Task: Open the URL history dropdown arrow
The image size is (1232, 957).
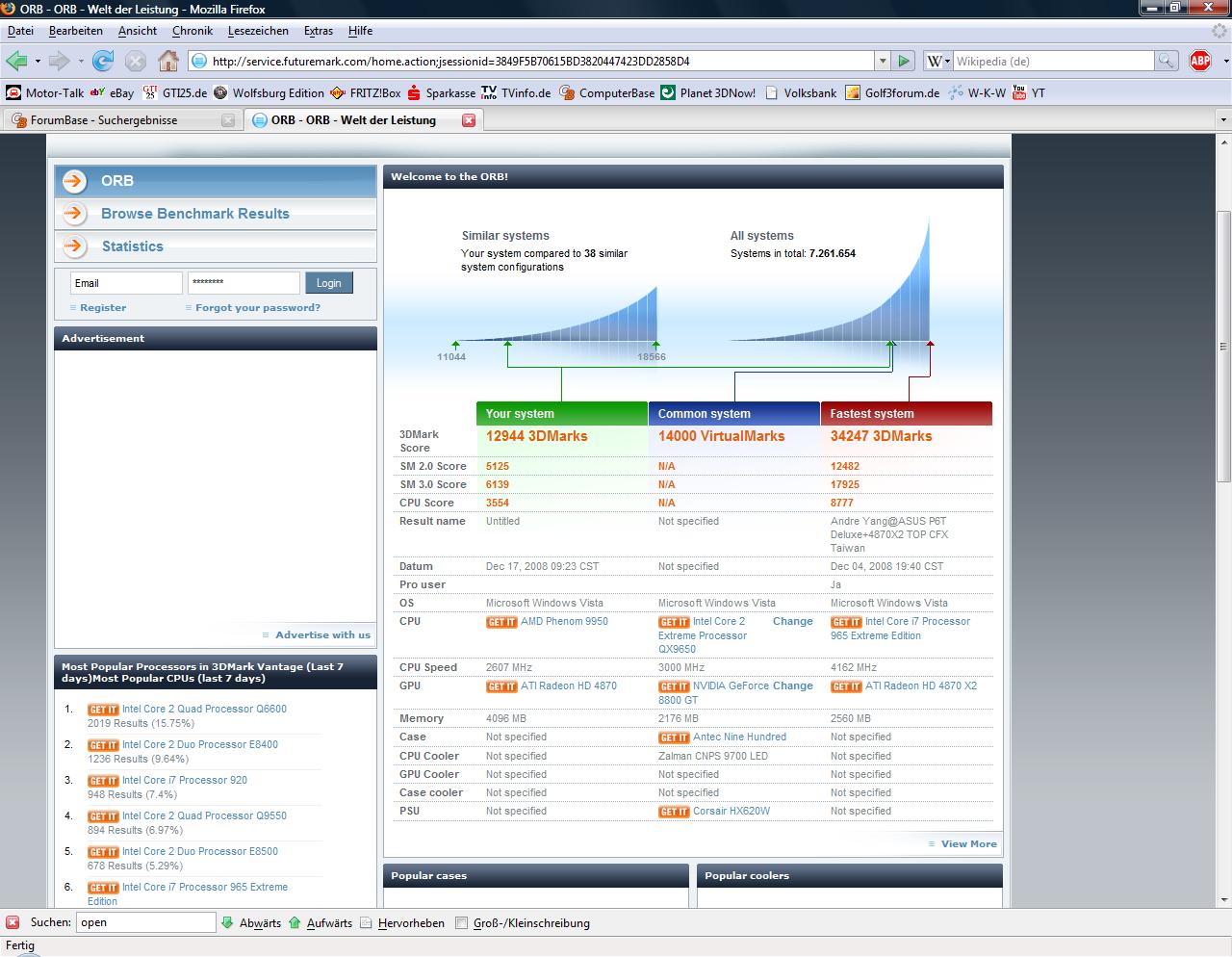Action: (x=882, y=61)
